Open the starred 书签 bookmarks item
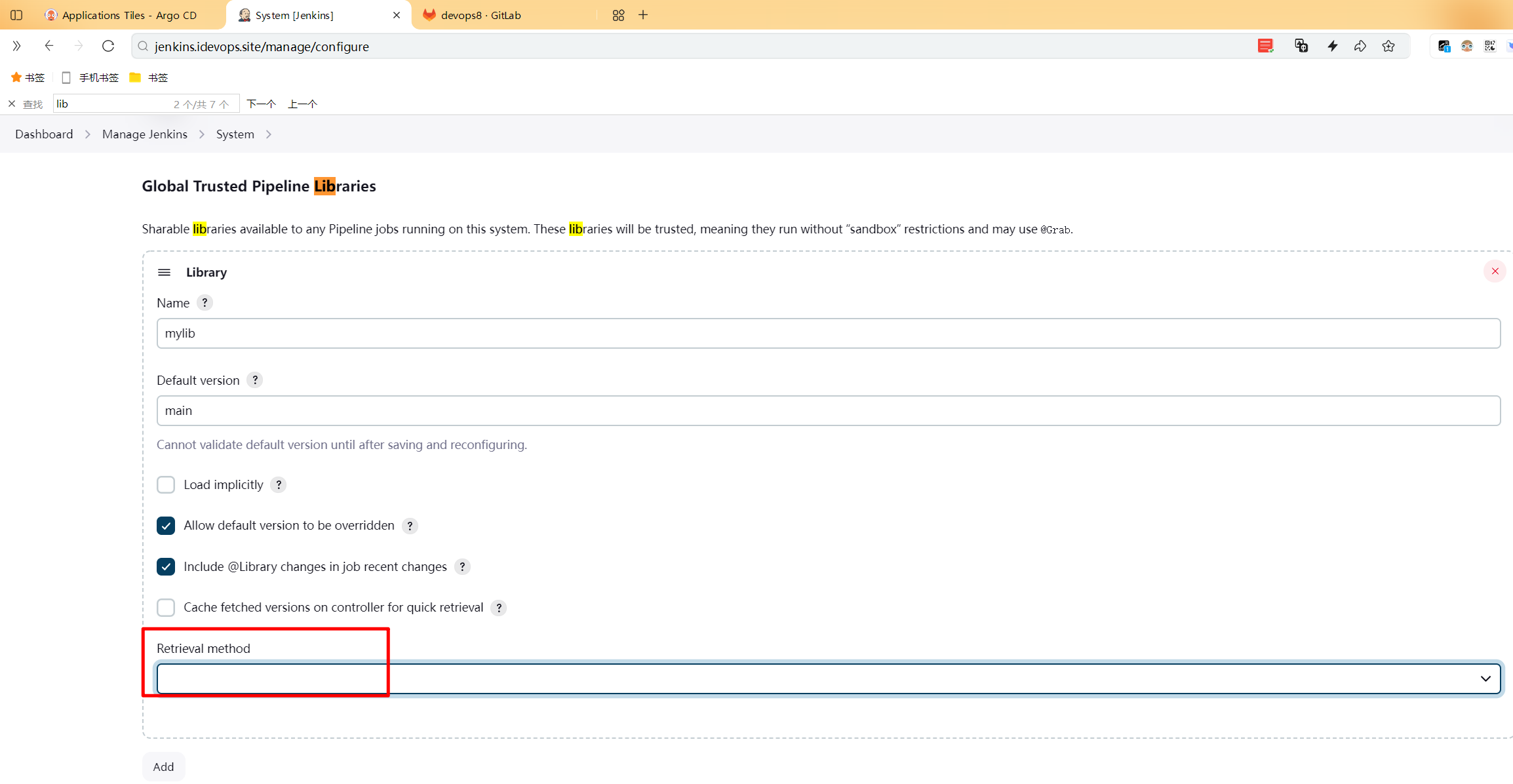This screenshot has height=784, width=1513. tap(28, 77)
